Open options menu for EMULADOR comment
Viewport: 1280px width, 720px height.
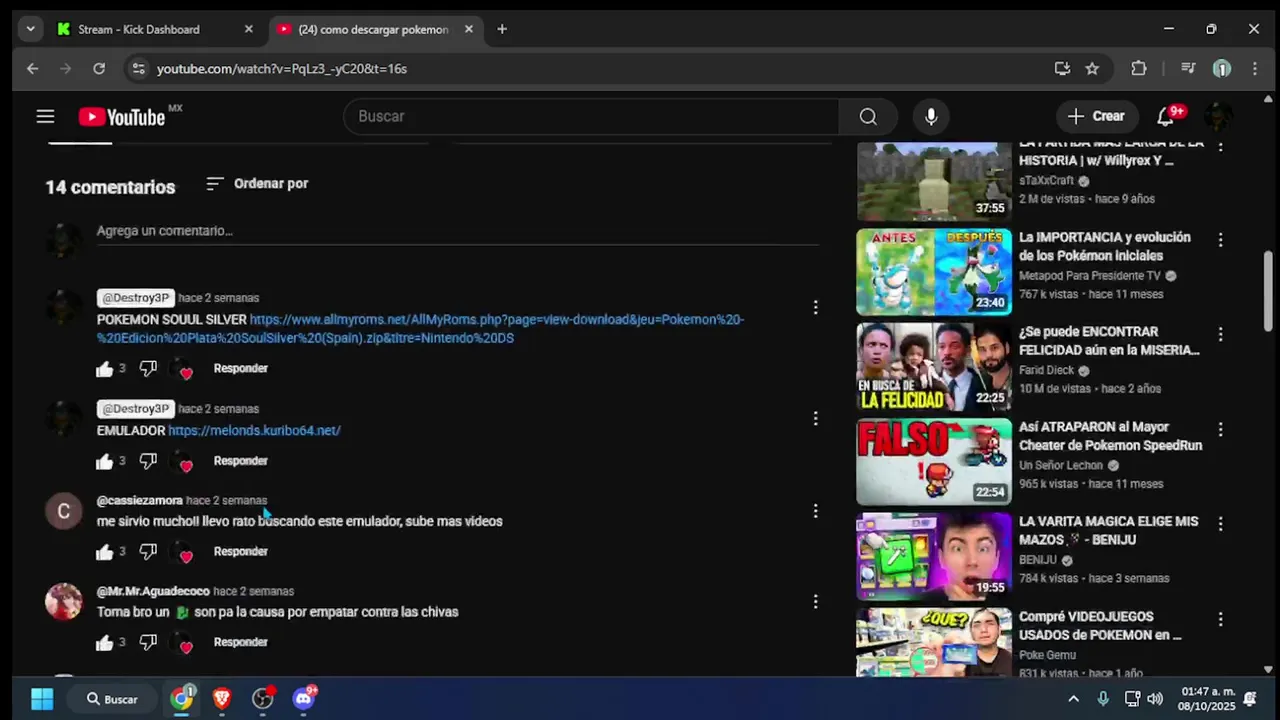815,418
